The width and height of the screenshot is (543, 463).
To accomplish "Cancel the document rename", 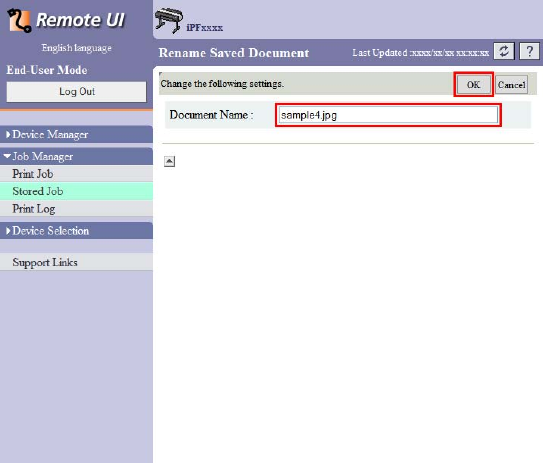I will pyautogui.click(x=511, y=84).
